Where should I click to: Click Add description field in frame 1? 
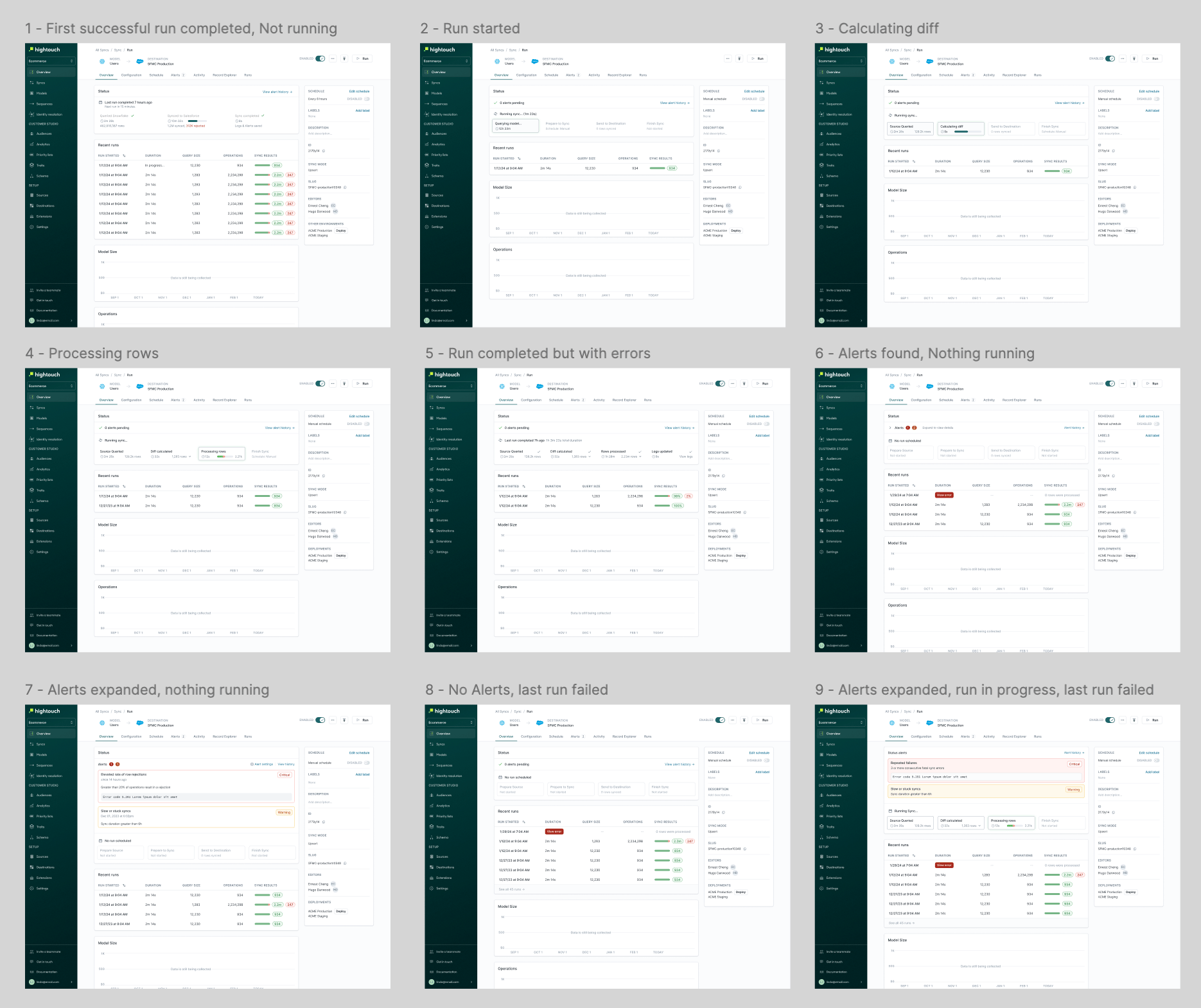320,134
